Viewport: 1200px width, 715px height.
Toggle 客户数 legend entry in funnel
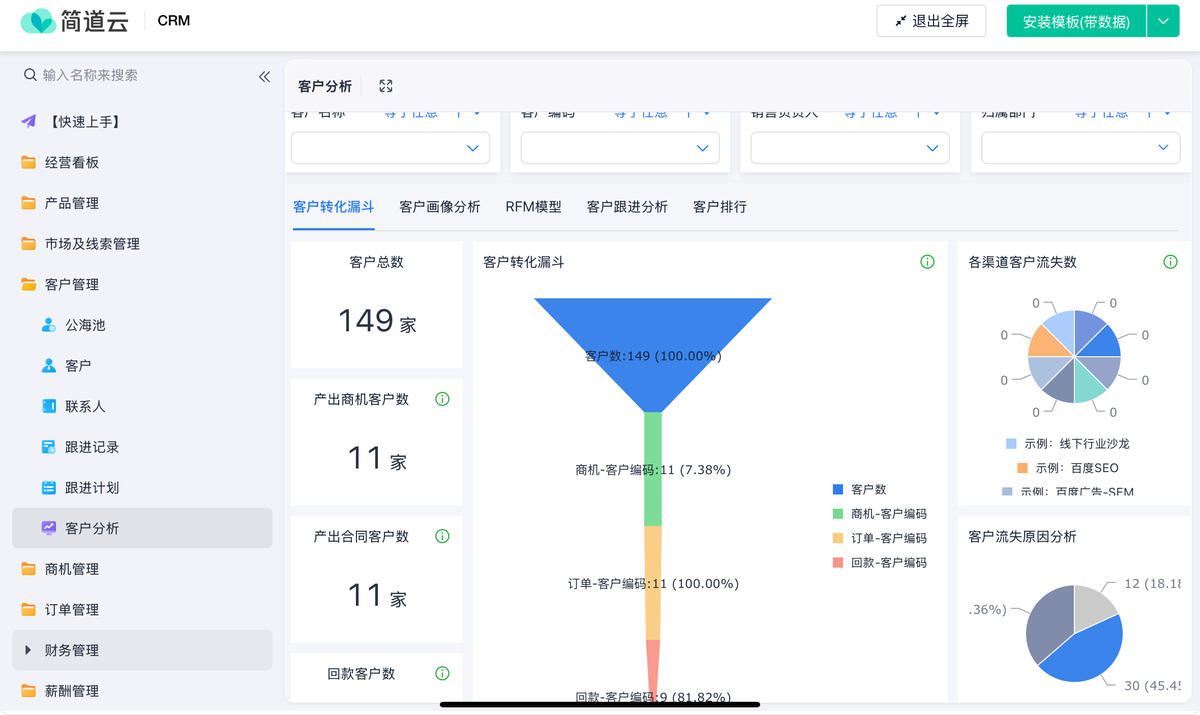tap(859, 490)
